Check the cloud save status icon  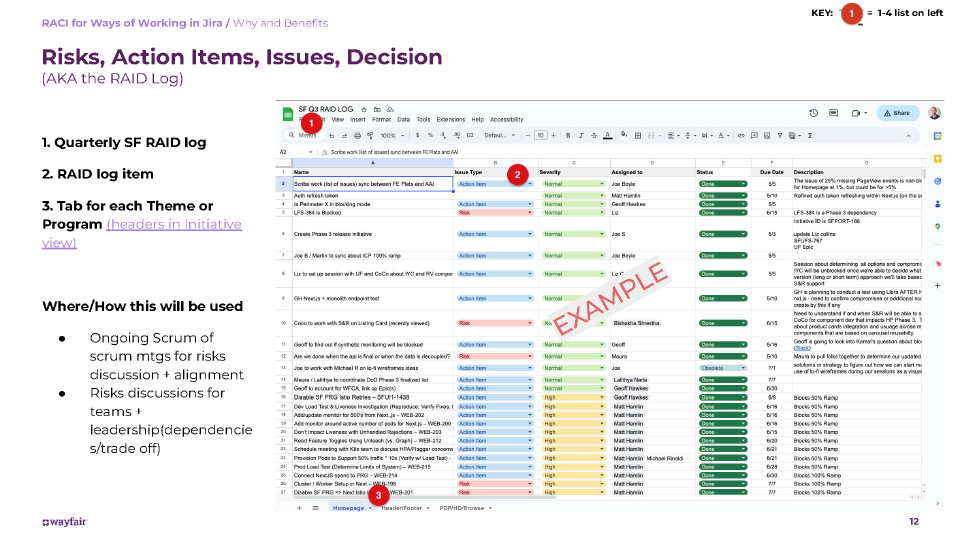[390, 110]
